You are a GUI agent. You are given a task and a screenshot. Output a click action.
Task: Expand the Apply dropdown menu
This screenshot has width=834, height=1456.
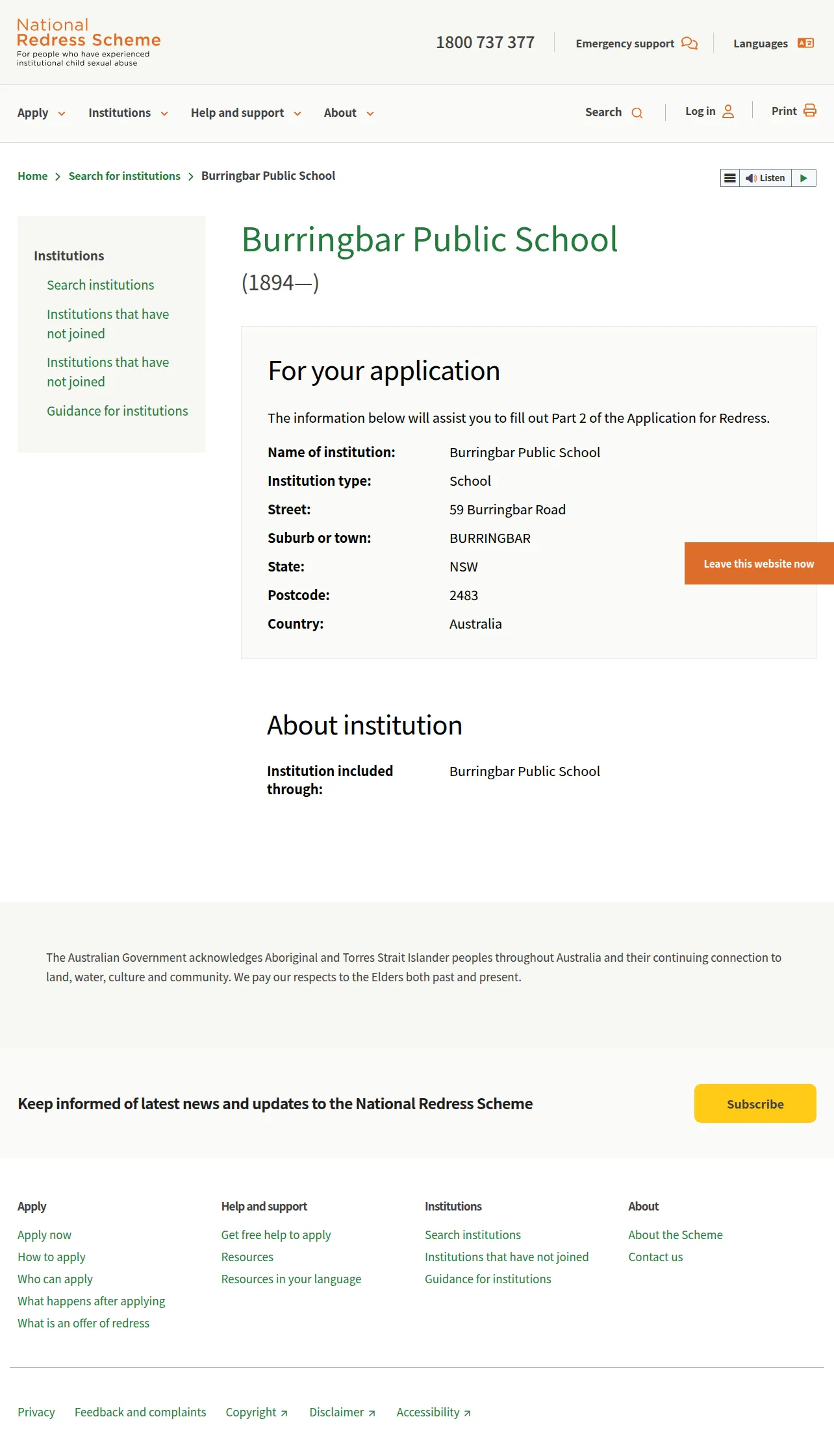pyautogui.click(x=42, y=113)
